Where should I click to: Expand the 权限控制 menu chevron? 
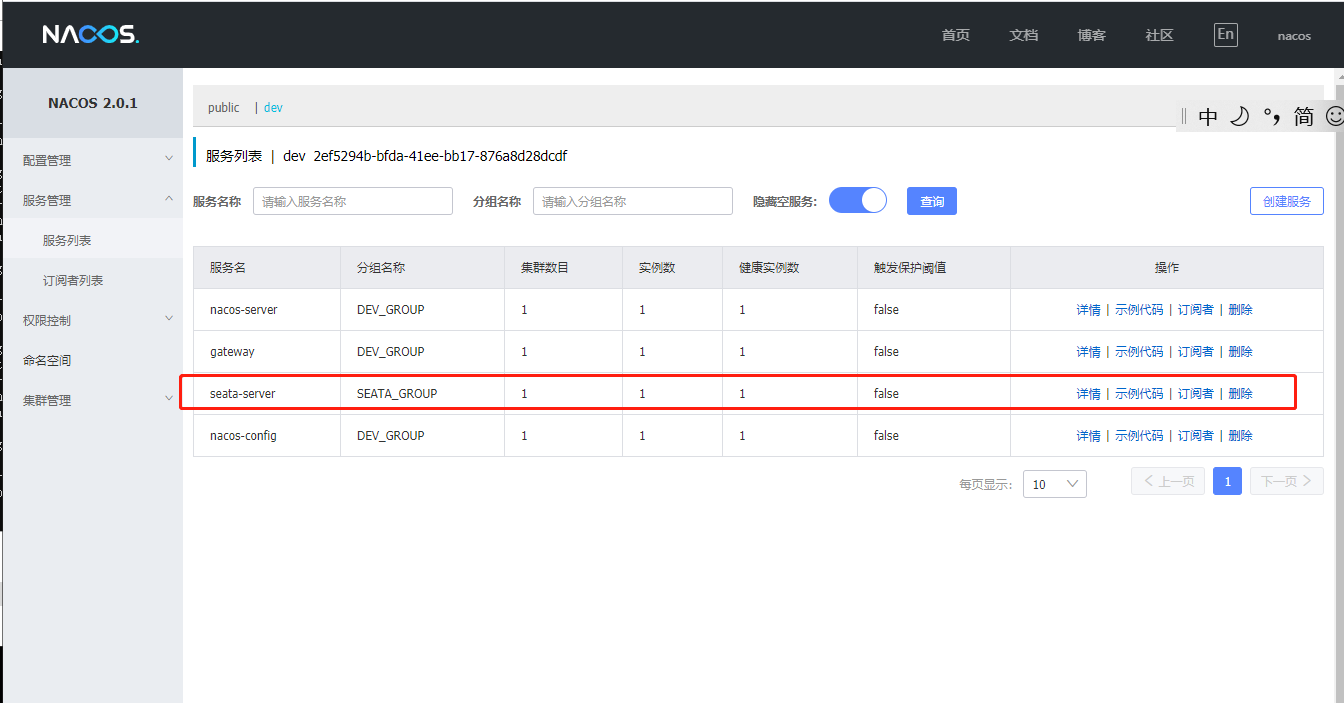click(x=169, y=319)
